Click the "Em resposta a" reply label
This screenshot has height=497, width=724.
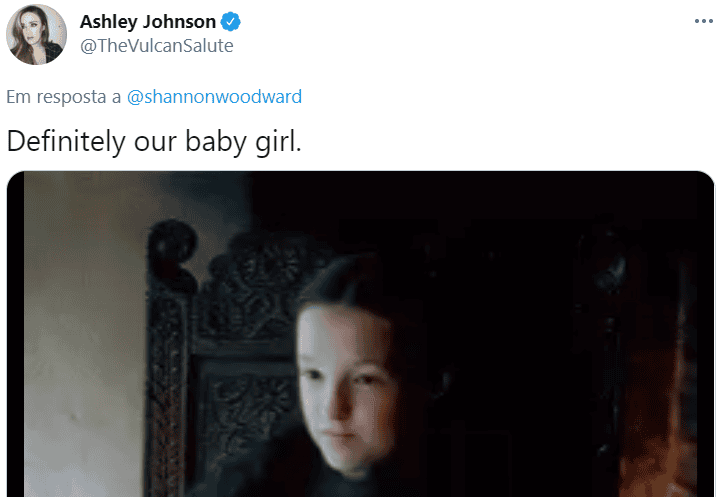click(x=64, y=97)
